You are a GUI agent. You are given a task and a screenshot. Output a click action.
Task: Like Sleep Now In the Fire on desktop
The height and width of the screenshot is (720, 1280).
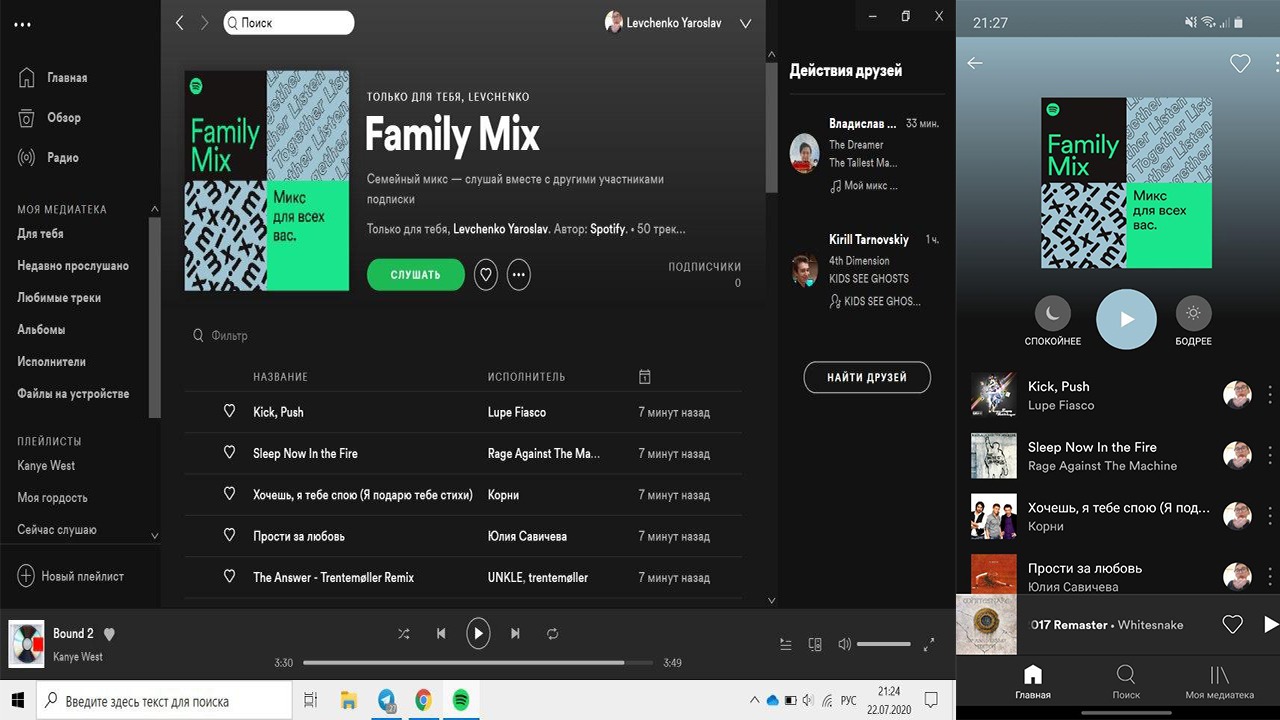click(x=229, y=453)
